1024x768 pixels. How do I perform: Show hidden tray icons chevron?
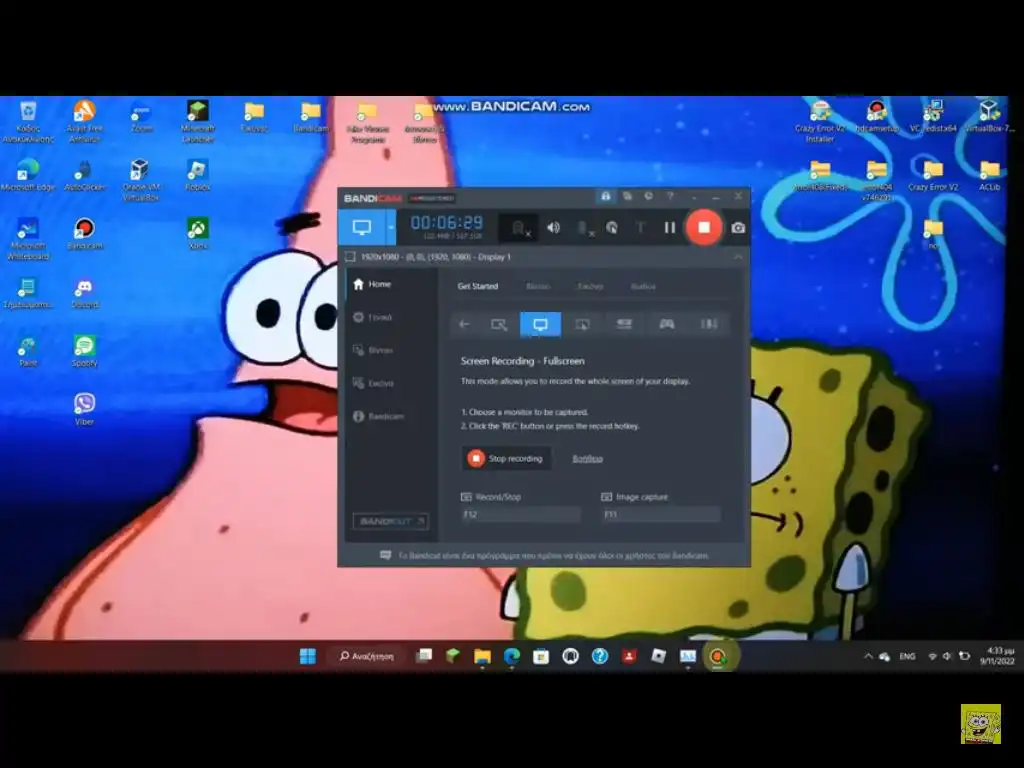(868, 656)
